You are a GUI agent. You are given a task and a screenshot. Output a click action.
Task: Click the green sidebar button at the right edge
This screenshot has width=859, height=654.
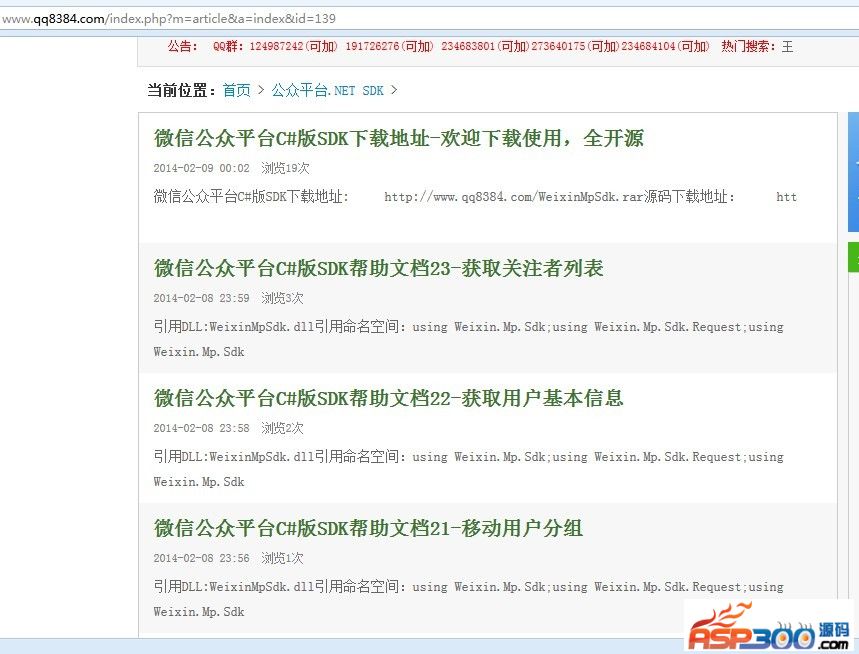[854, 257]
